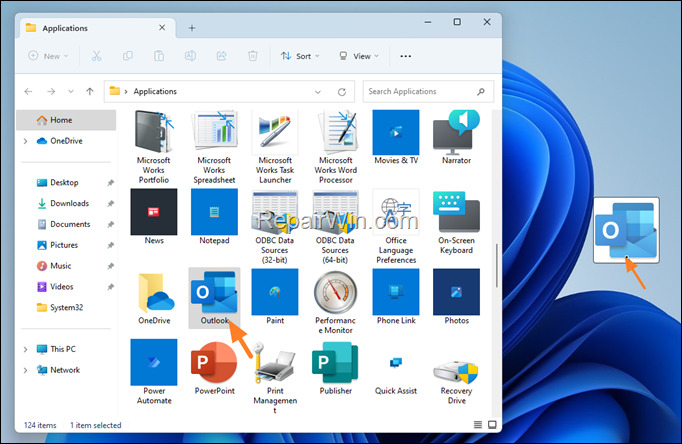Click the Copy toolbar icon
682x444 pixels.
click(x=128, y=56)
